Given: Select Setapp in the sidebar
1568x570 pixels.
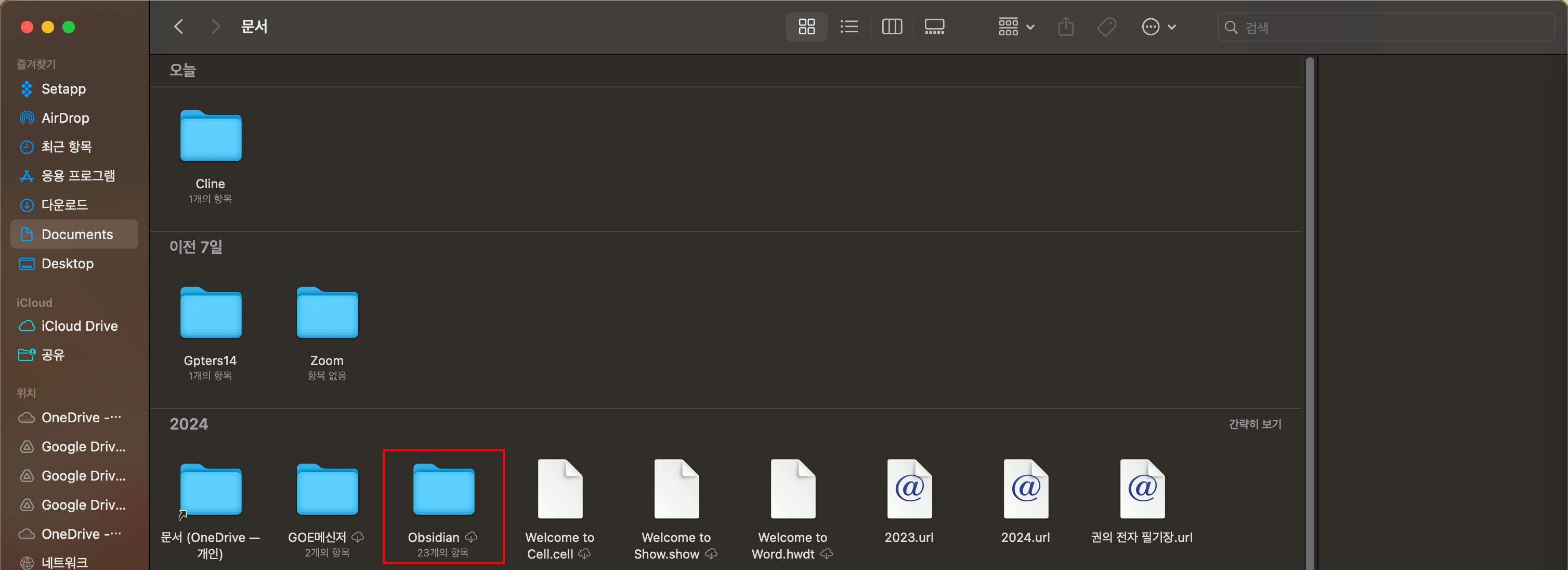Looking at the screenshot, I should pos(63,89).
